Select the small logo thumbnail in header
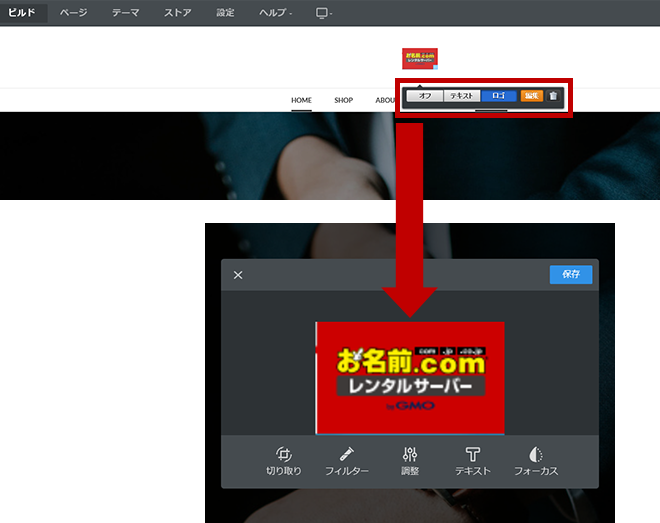This screenshot has width=660, height=523. [420, 58]
